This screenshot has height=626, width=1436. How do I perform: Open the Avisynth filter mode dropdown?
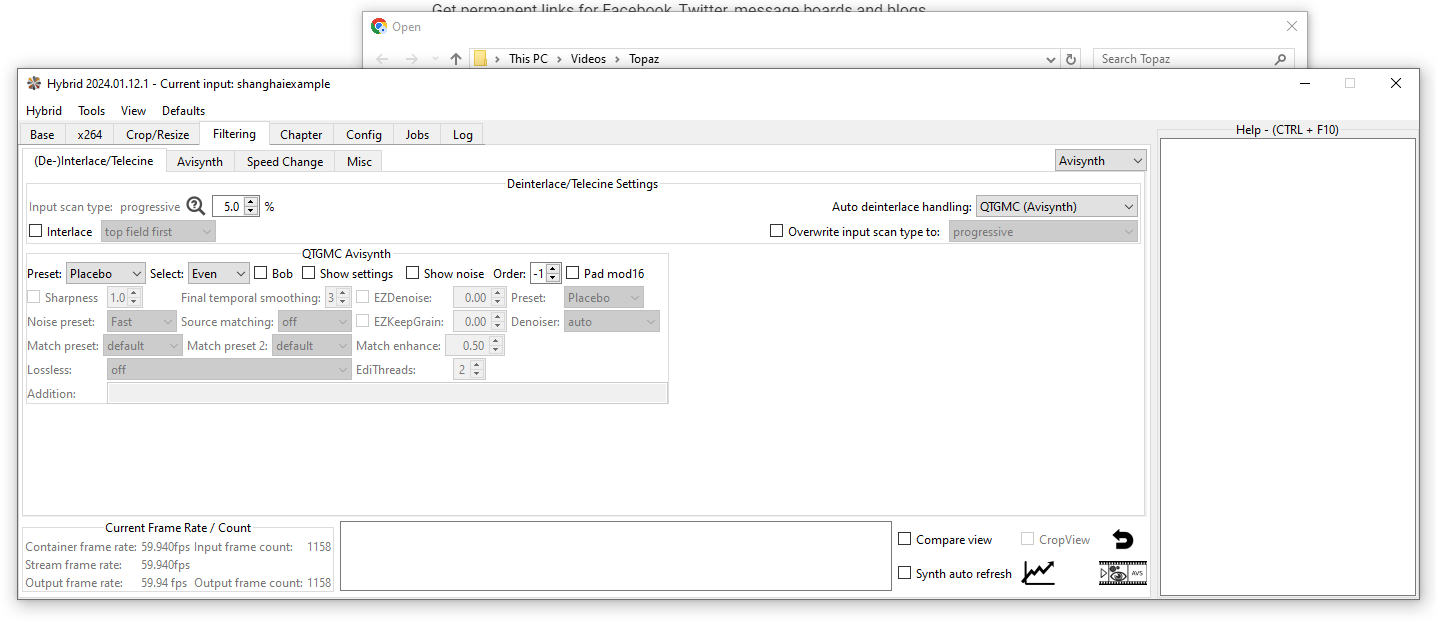pos(1101,160)
